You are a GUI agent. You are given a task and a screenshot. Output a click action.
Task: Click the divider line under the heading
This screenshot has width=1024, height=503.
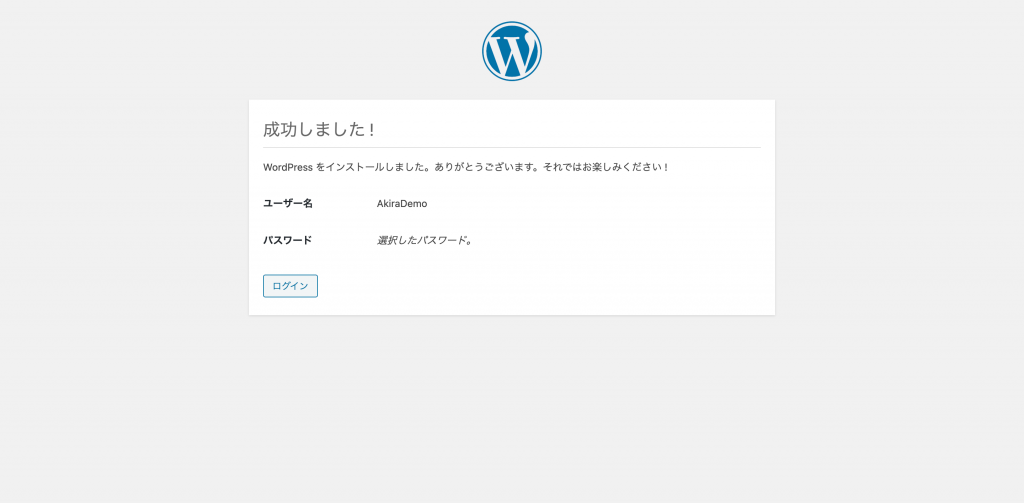click(x=511, y=148)
